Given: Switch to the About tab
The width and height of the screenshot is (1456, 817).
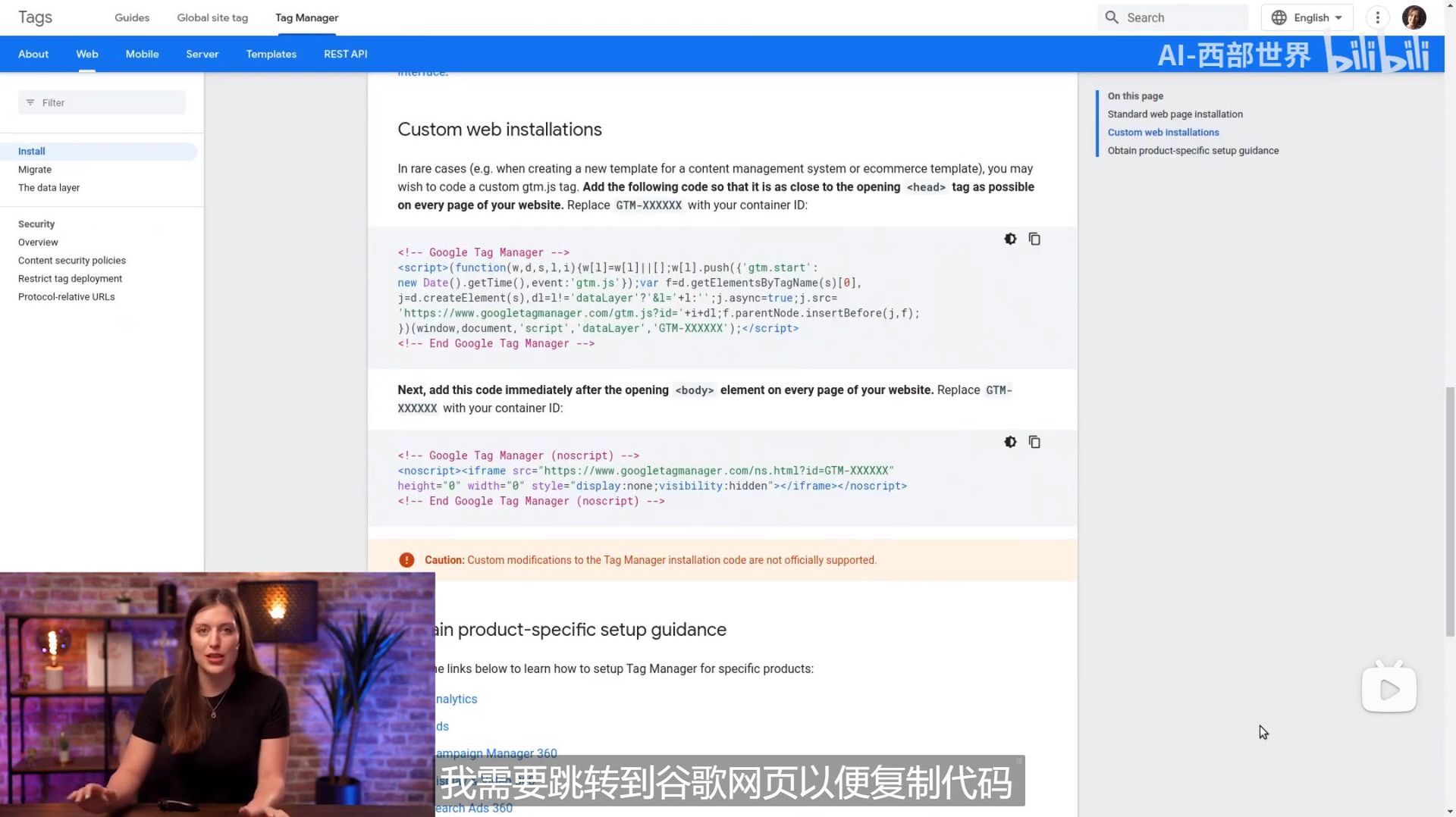Looking at the screenshot, I should 33,54.
